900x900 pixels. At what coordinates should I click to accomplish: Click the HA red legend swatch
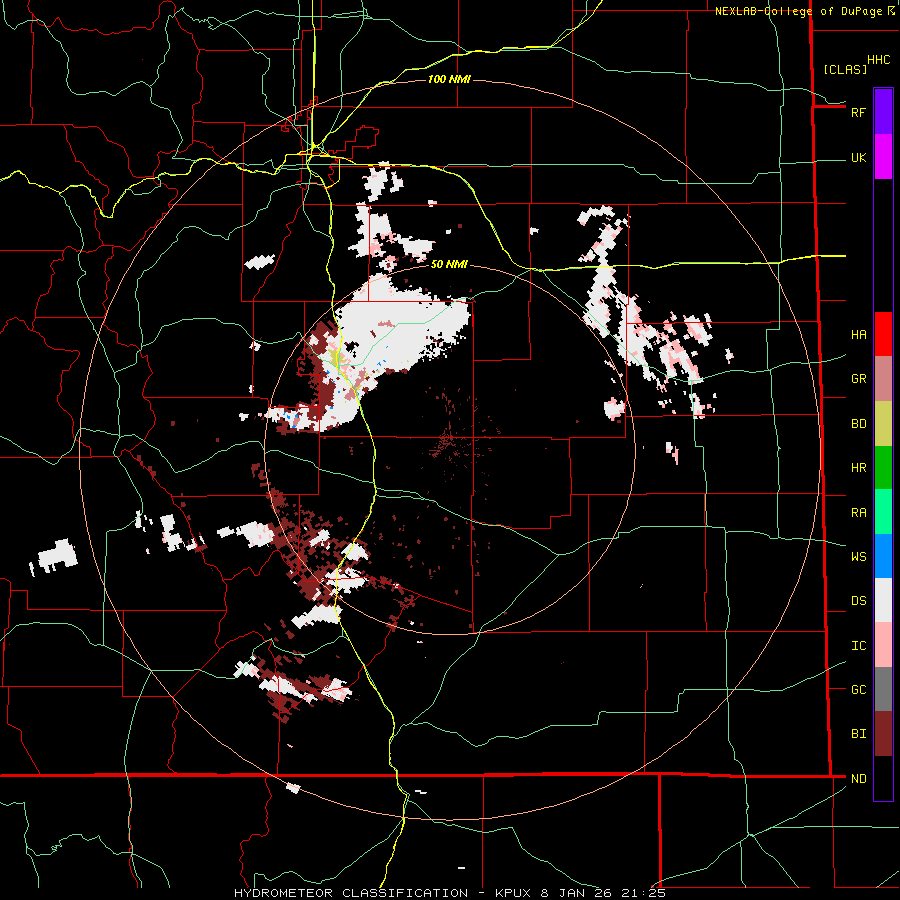click(883, 334)
